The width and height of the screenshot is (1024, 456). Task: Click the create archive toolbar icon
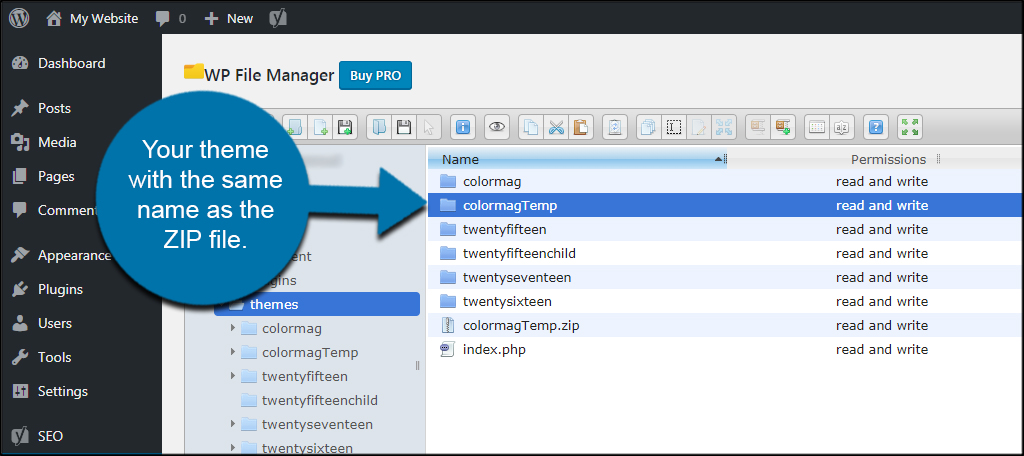coord(782,127)
